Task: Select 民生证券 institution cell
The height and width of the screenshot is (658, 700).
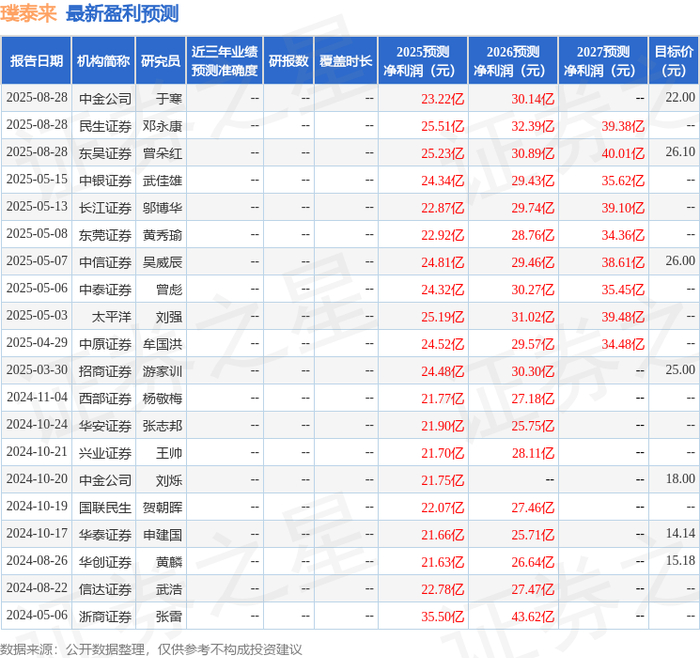Action: pos(105,126)
